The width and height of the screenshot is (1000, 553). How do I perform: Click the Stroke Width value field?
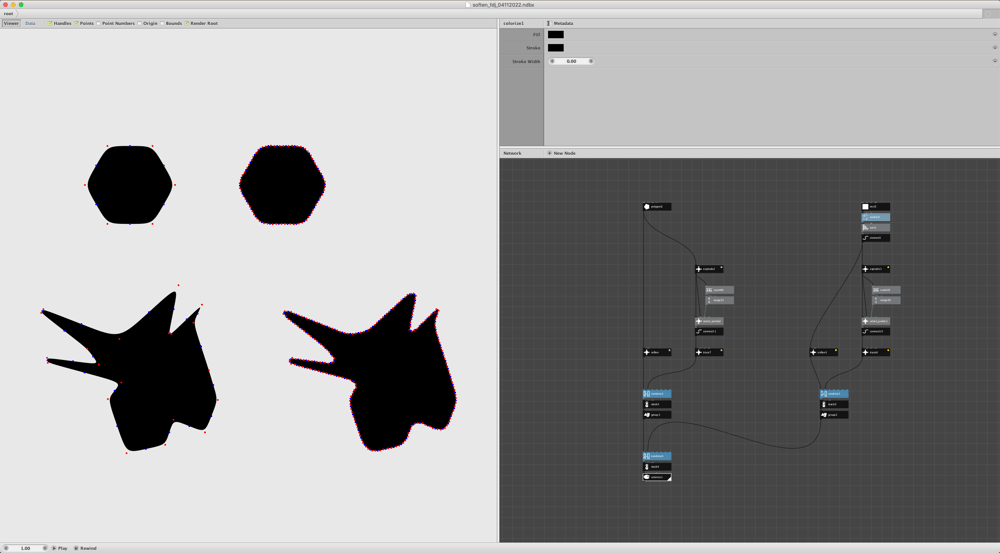[x=571, y=61]
